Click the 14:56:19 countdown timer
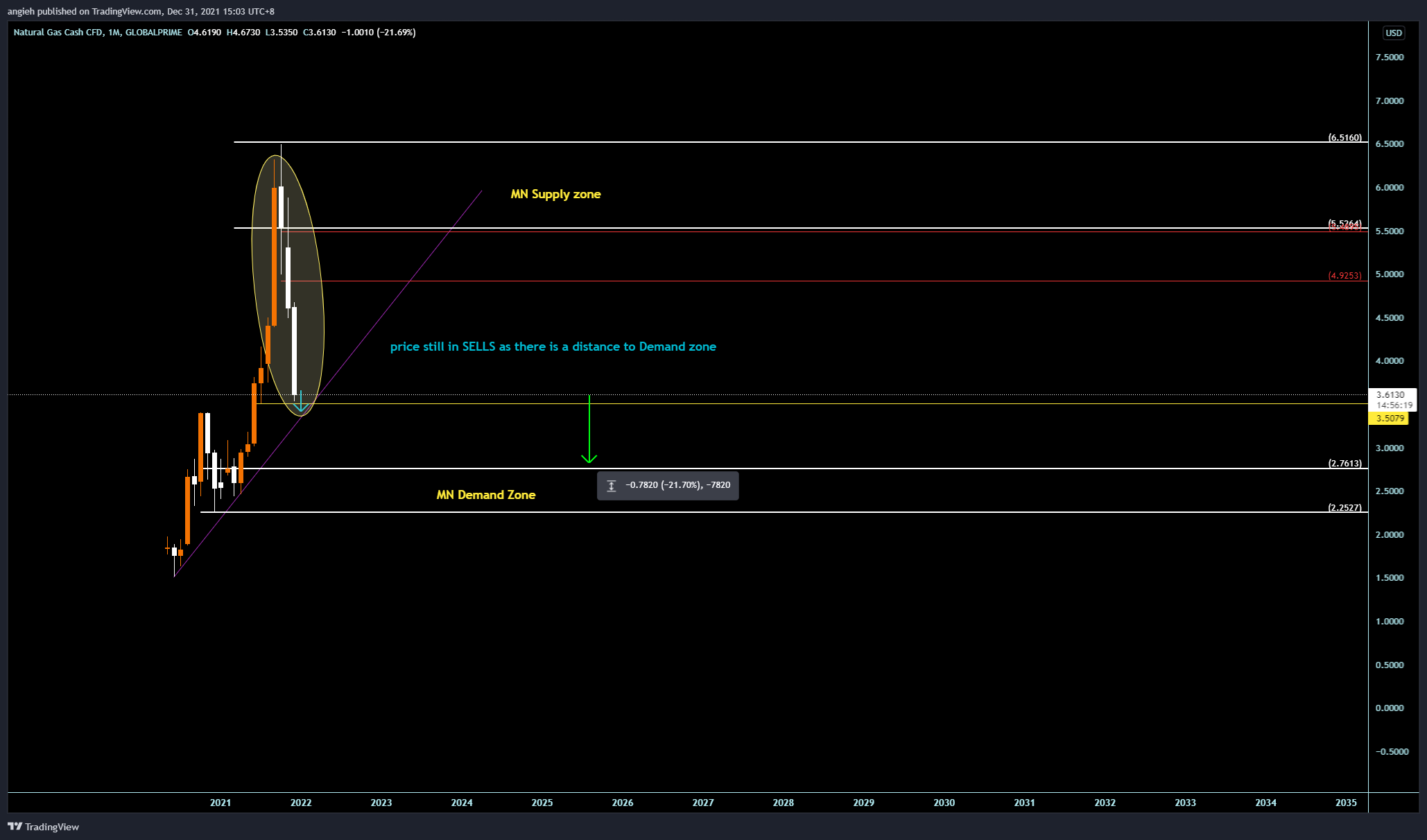Viewport: 1427px width, 840px height. 1394,405
